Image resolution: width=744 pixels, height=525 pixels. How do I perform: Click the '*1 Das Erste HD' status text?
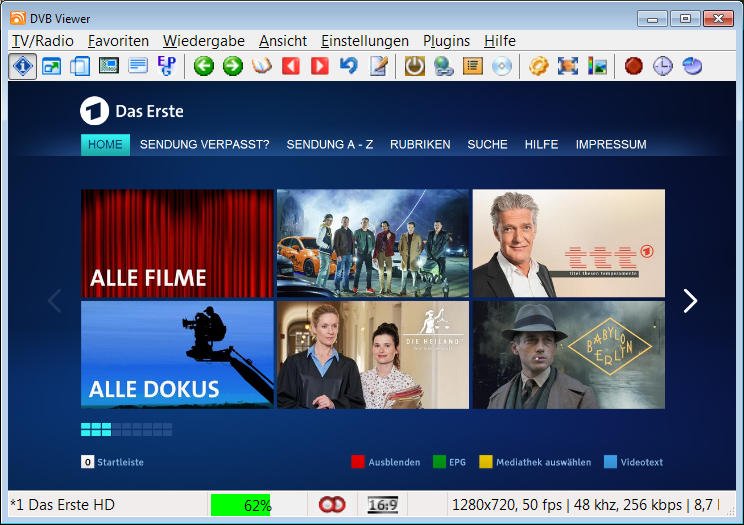[63, 505]
